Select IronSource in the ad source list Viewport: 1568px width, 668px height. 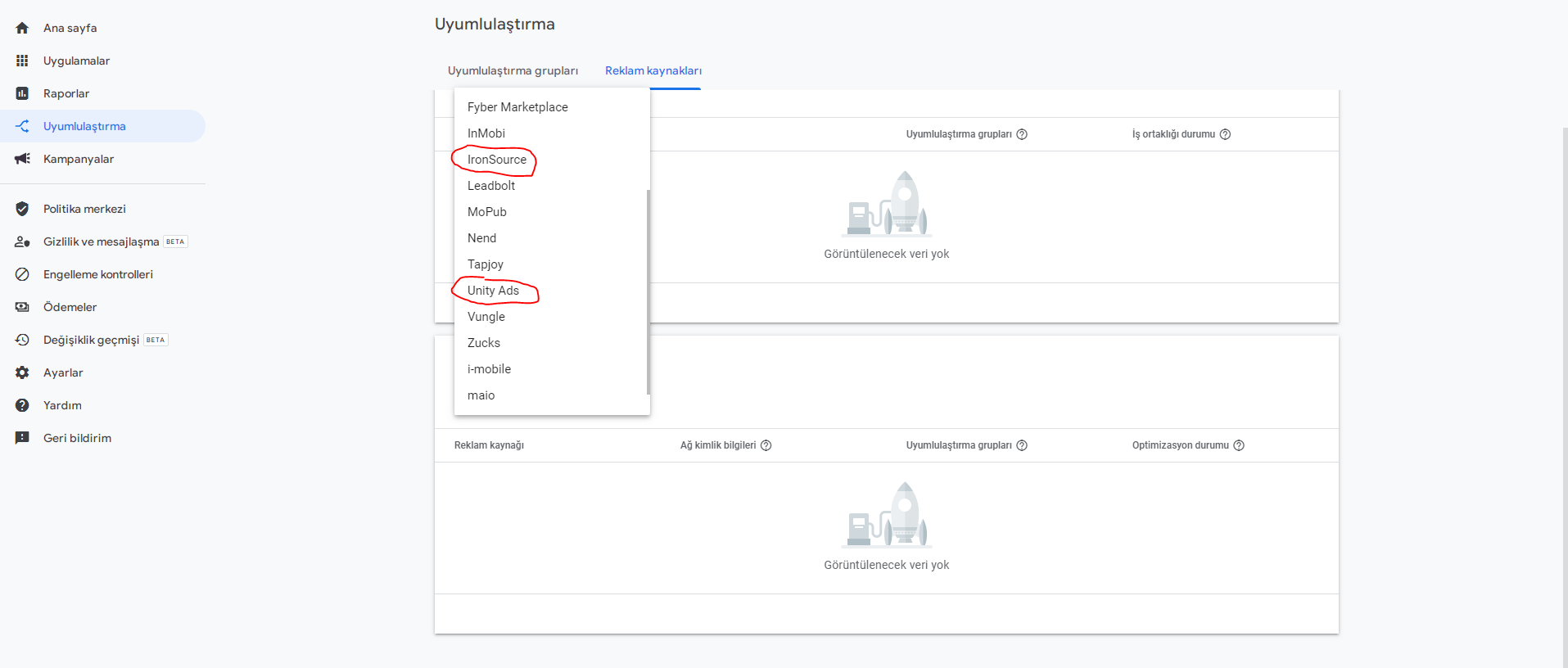(x=552, y=160)
